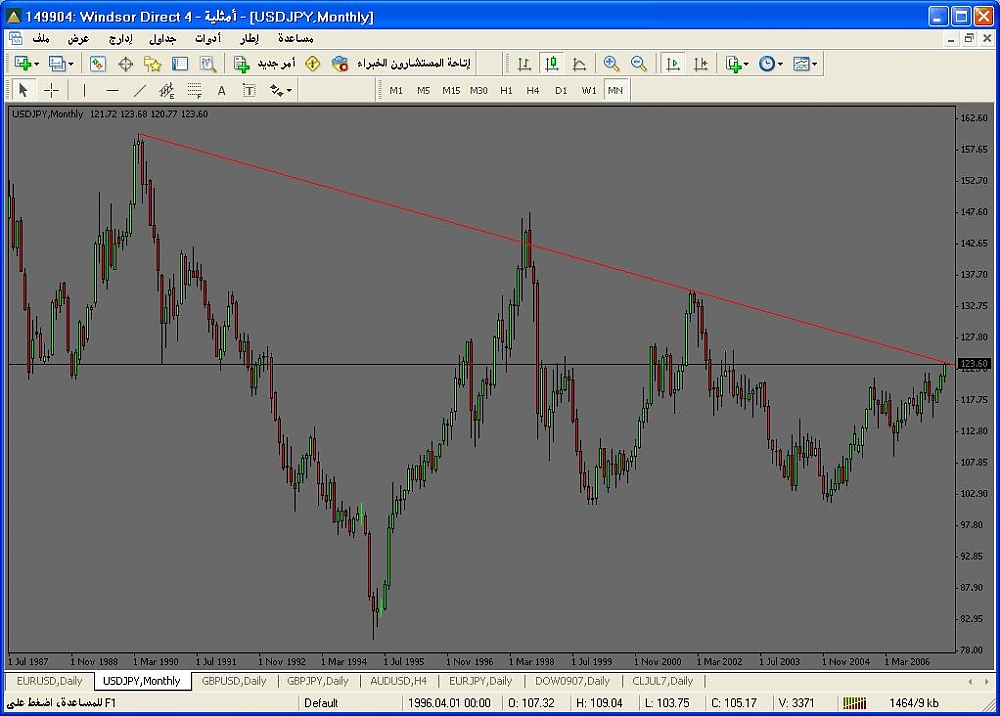The width and height of the screenshot is (1000, 716).
Task: Pick the Text (A) annotation tool
Action: coord(222,90)
